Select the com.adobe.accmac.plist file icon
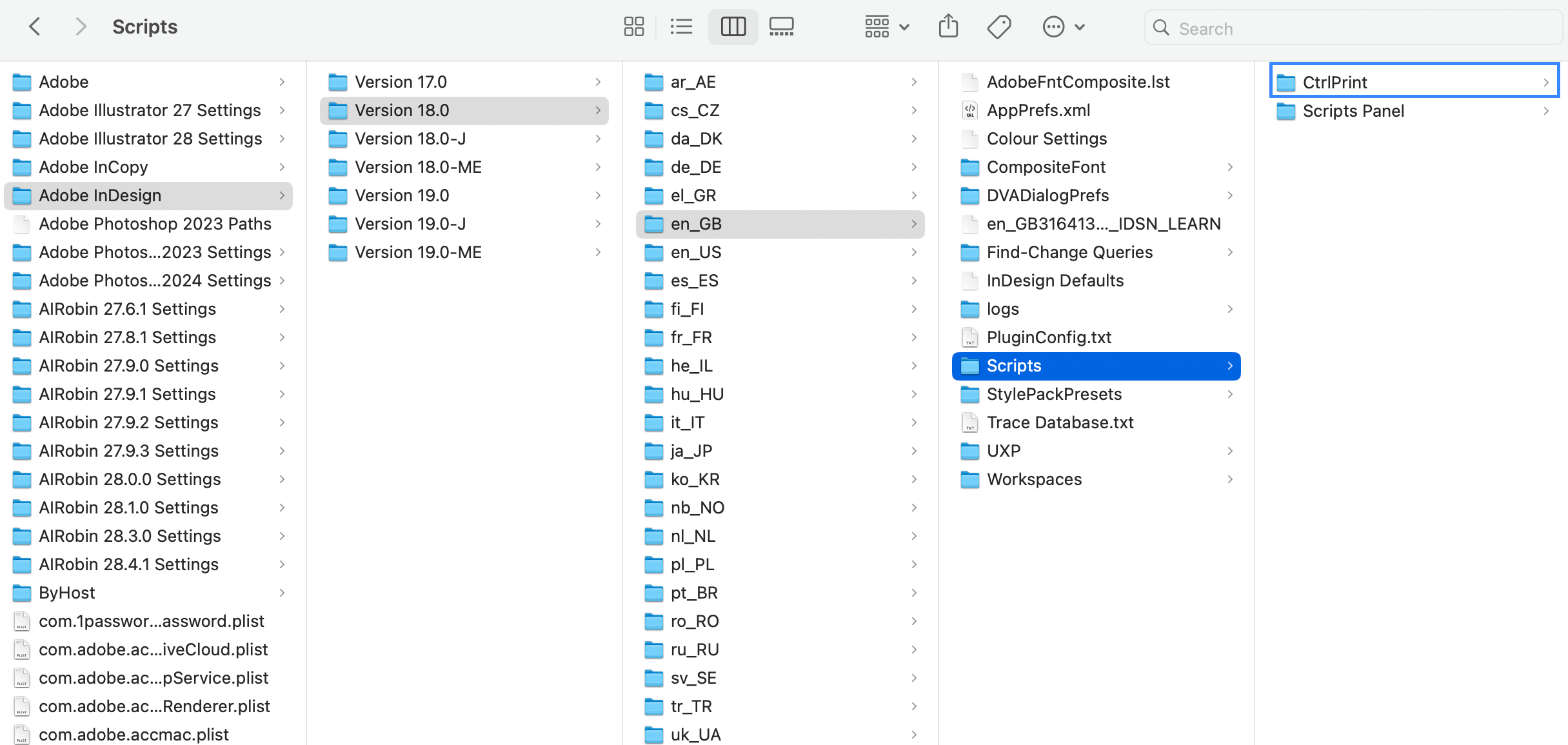This screenshot has height=745, width=1568. 22,735
